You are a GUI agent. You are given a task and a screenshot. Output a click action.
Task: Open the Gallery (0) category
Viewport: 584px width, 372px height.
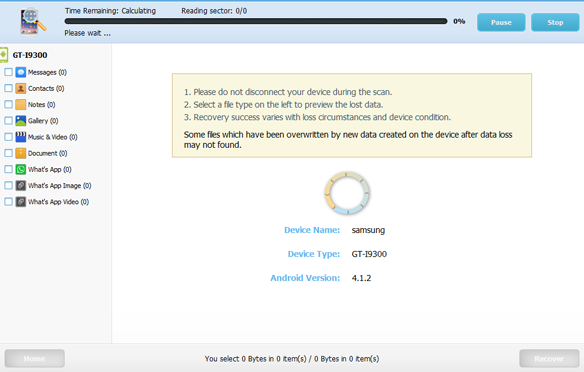(43, 121)
